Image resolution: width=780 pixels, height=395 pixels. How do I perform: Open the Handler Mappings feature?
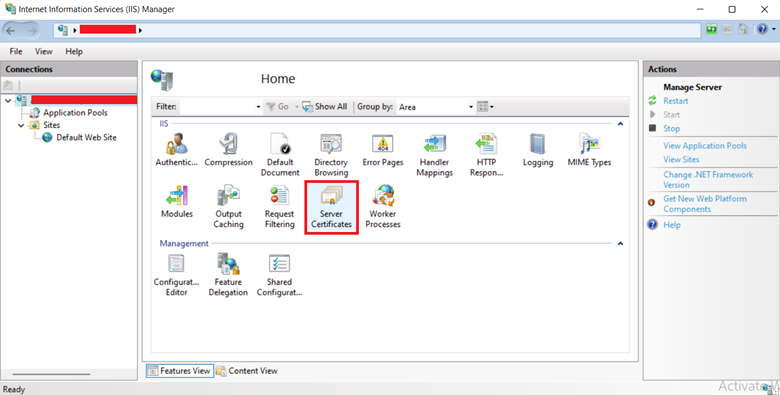[x=435, y=155]
